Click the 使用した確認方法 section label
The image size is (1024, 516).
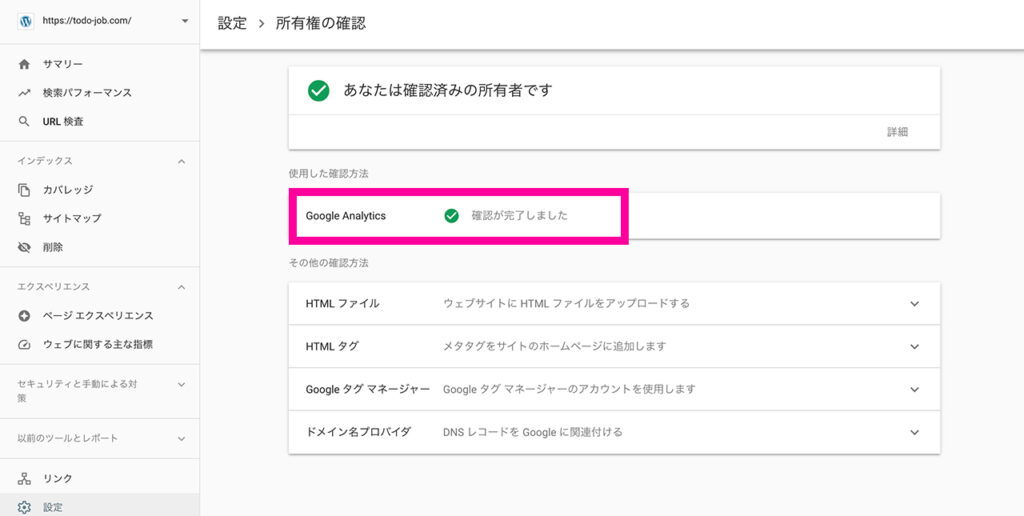[x=328, y=174]
